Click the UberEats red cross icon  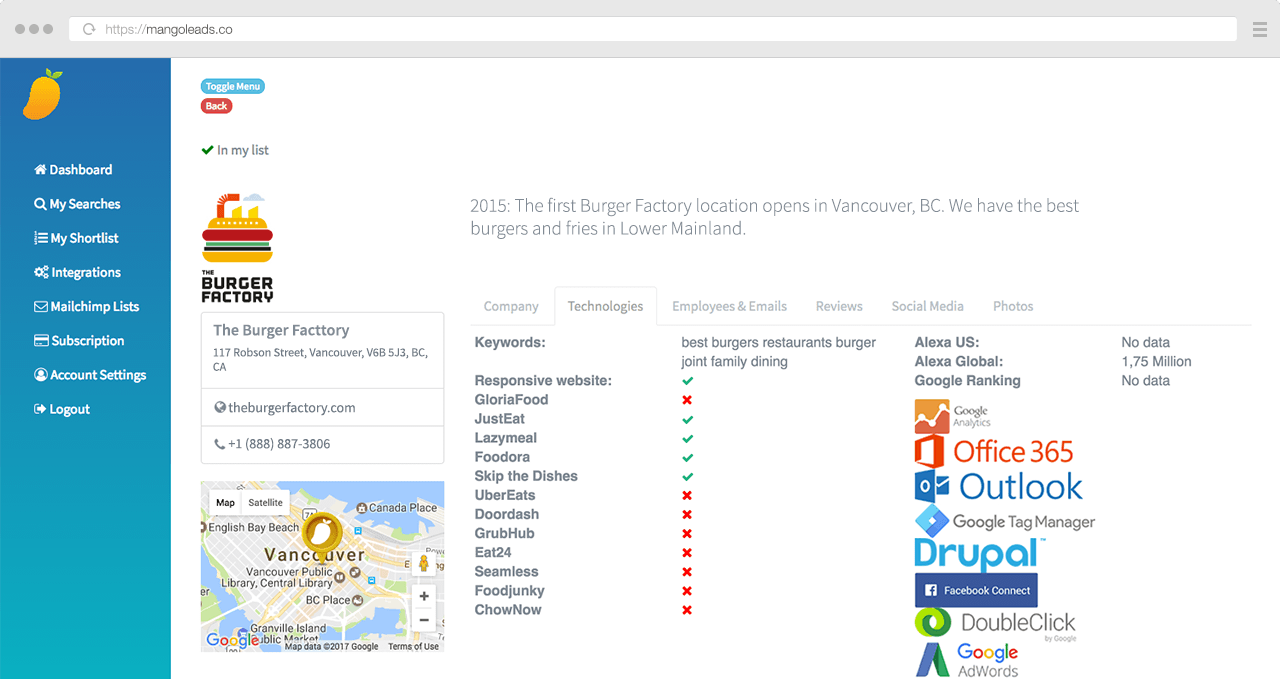tap(687, 495)
